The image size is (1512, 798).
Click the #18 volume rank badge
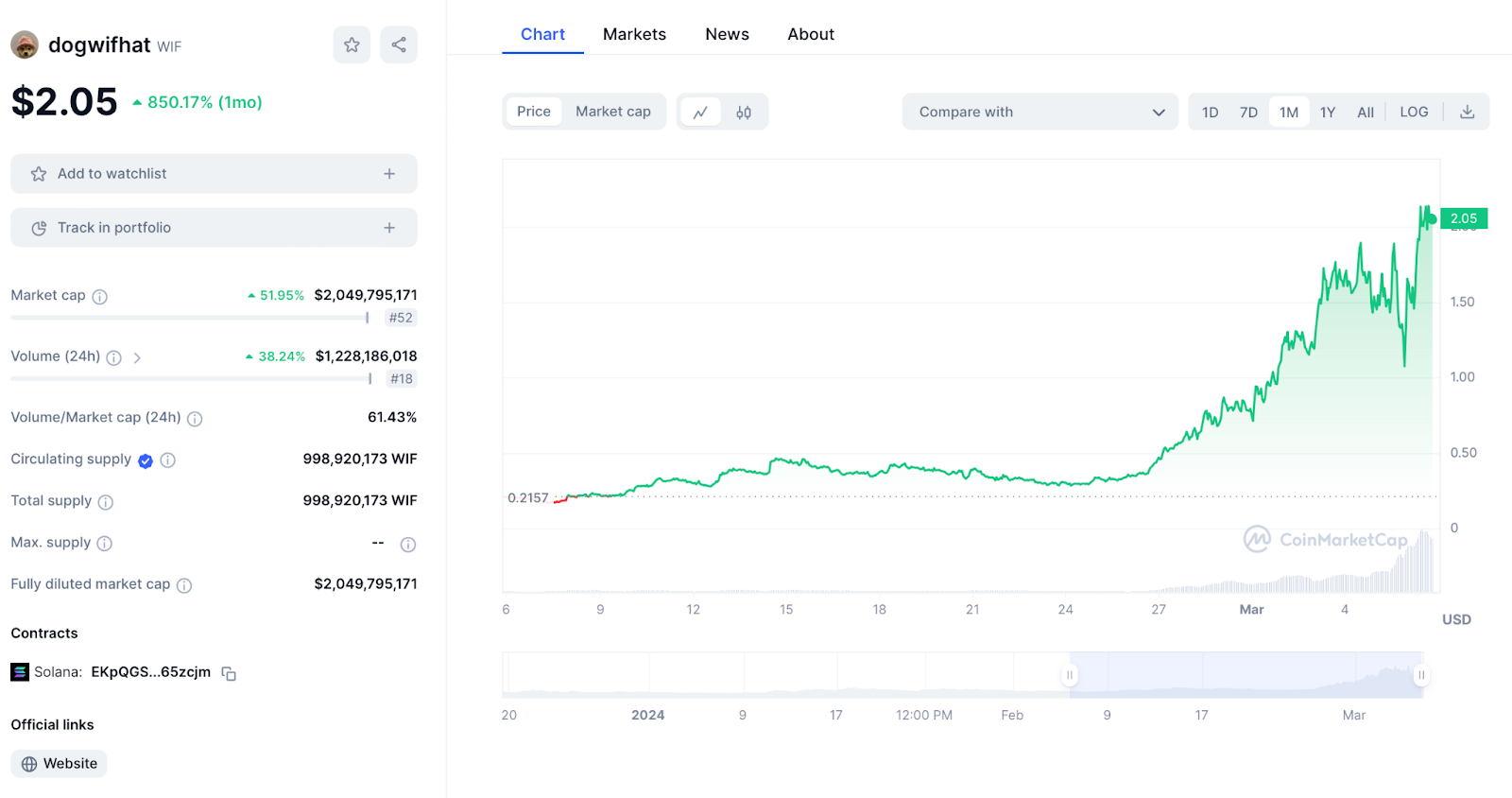click(x=402, y=379)
